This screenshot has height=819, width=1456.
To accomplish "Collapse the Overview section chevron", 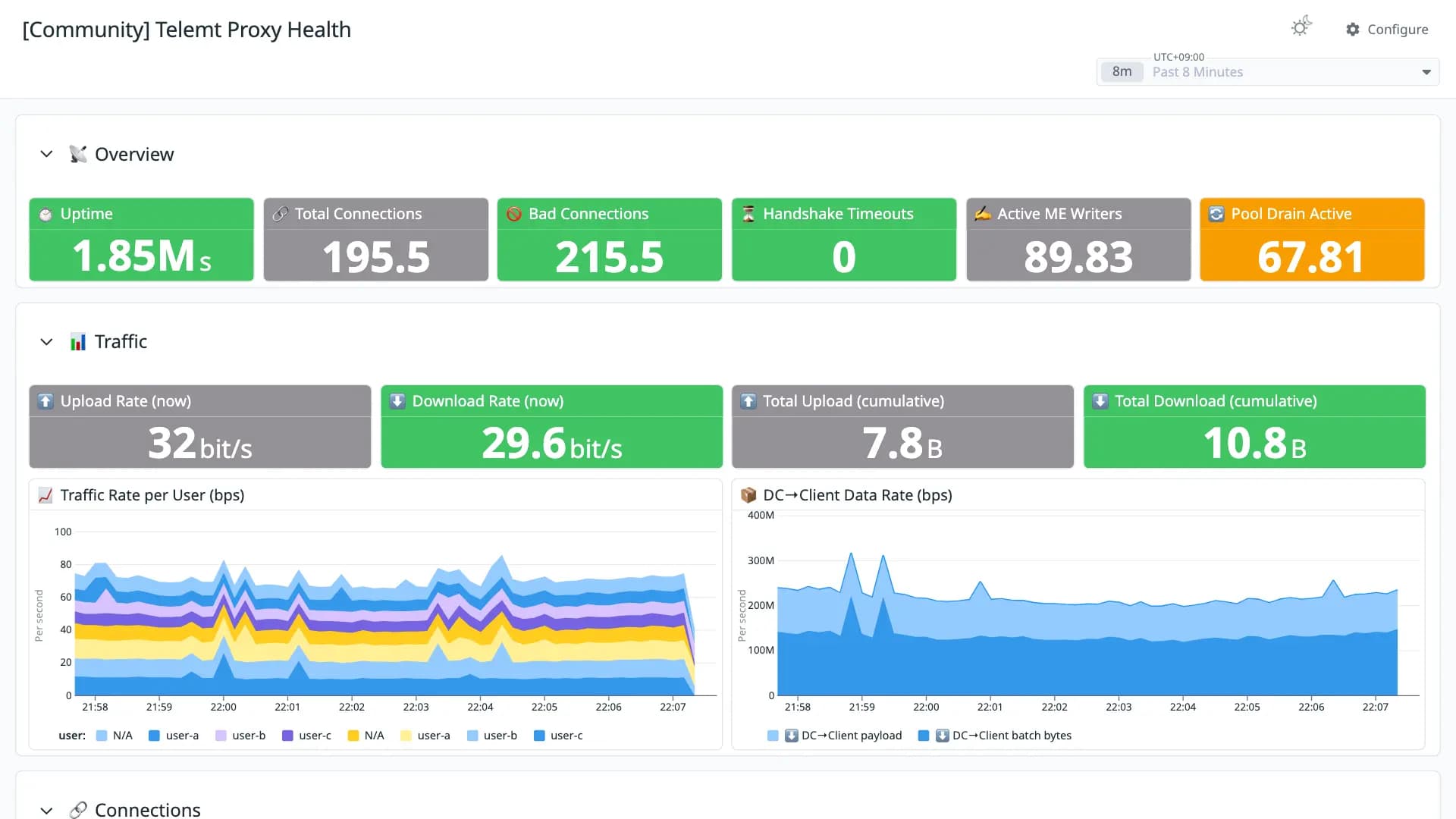I will coord(46,154).
